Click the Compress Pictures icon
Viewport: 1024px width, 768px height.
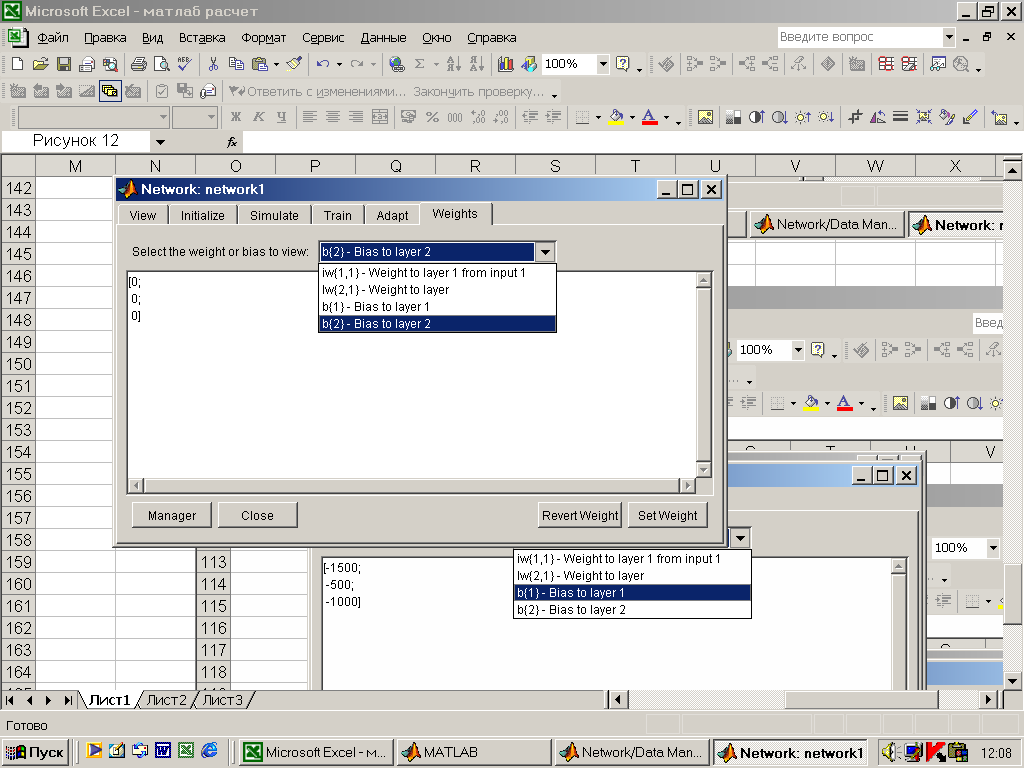tap(923, 118)
